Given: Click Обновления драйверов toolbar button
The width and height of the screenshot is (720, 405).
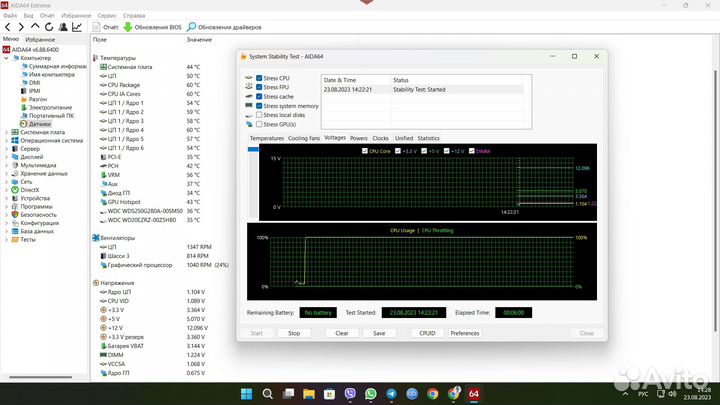Looking at the screenshot, I should 224,27.
